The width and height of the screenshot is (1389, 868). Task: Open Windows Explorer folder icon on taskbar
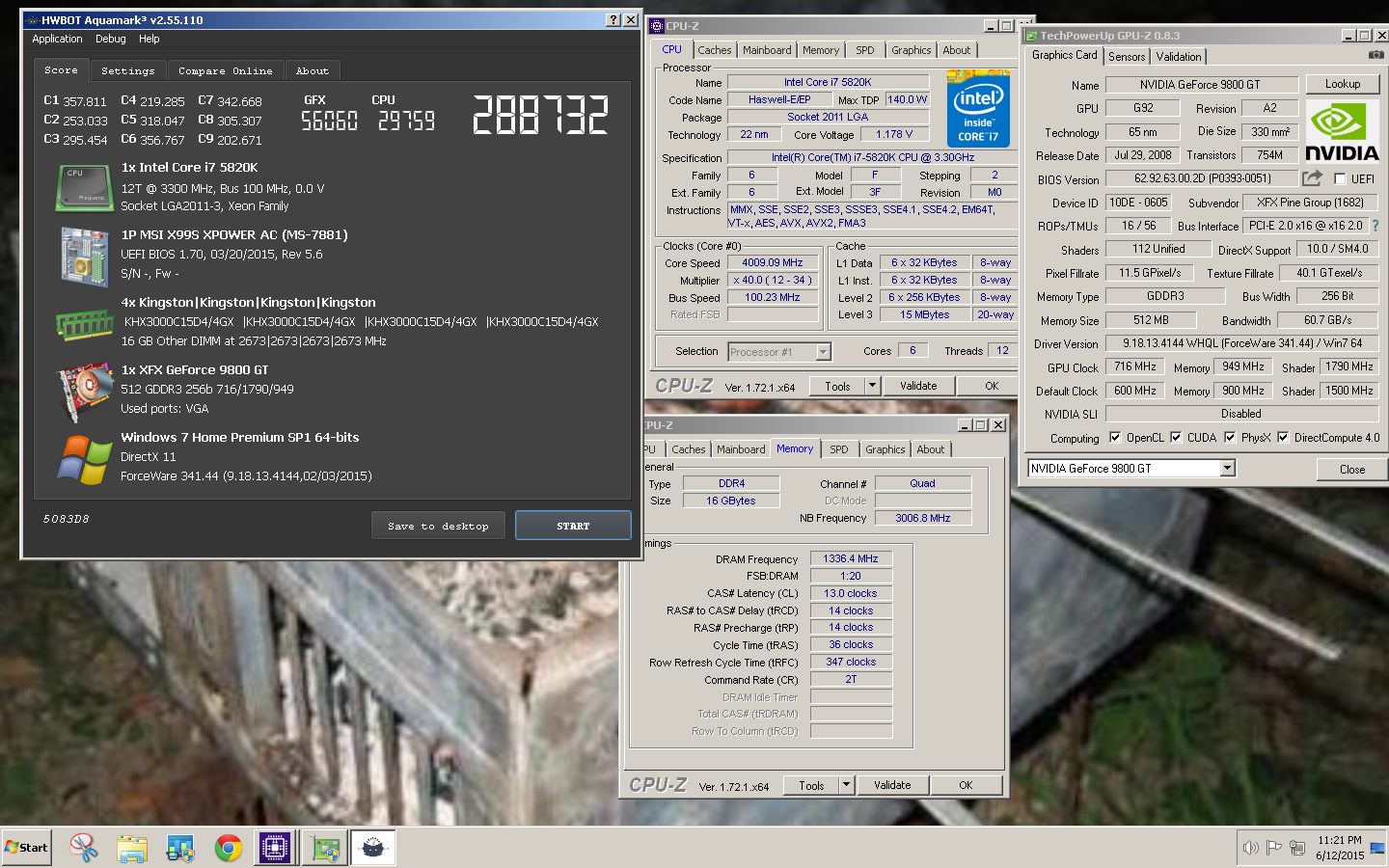[x=132, y=848]
